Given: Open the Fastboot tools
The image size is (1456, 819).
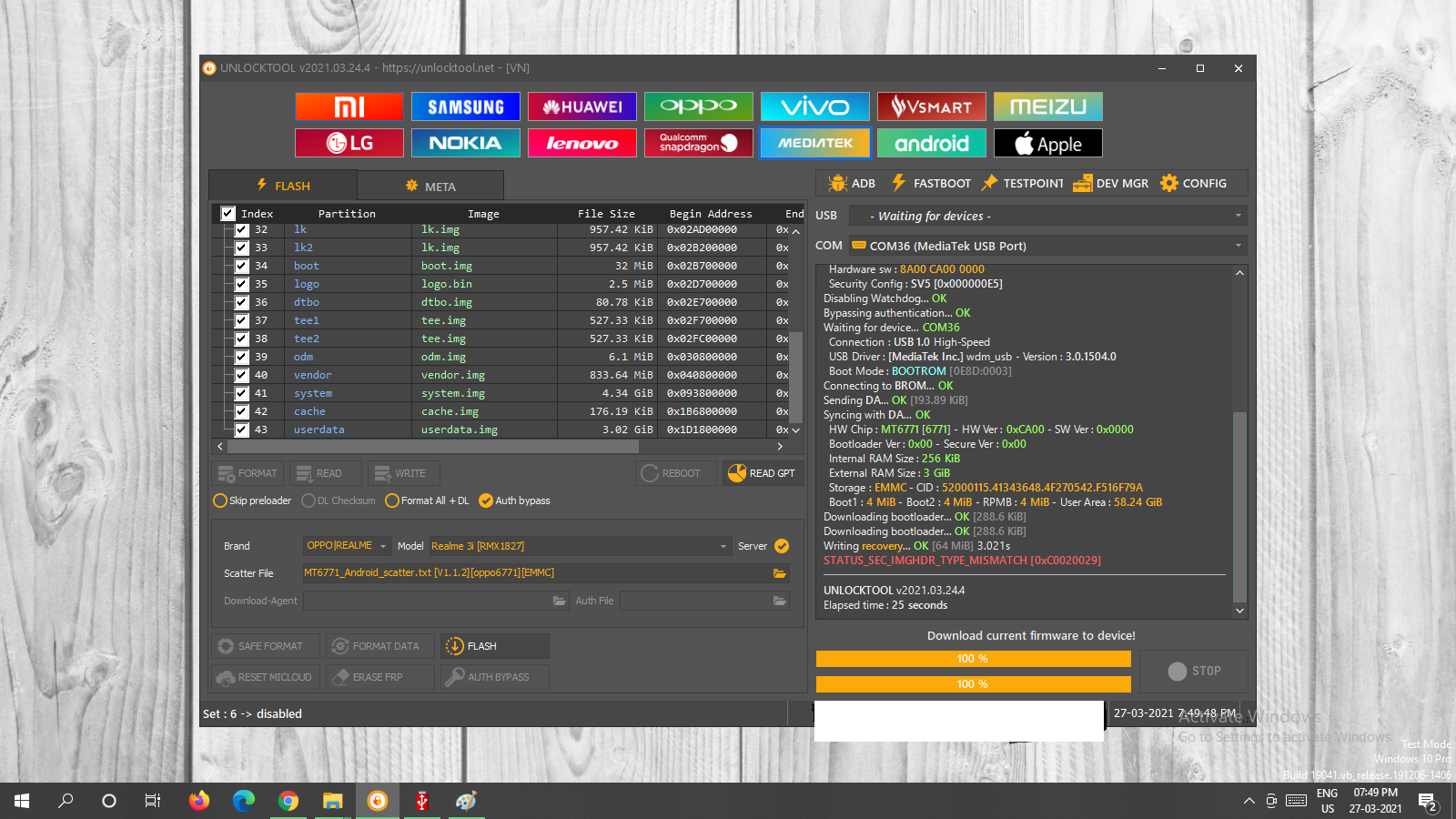Looking at the screenshot, I should 931,183.
